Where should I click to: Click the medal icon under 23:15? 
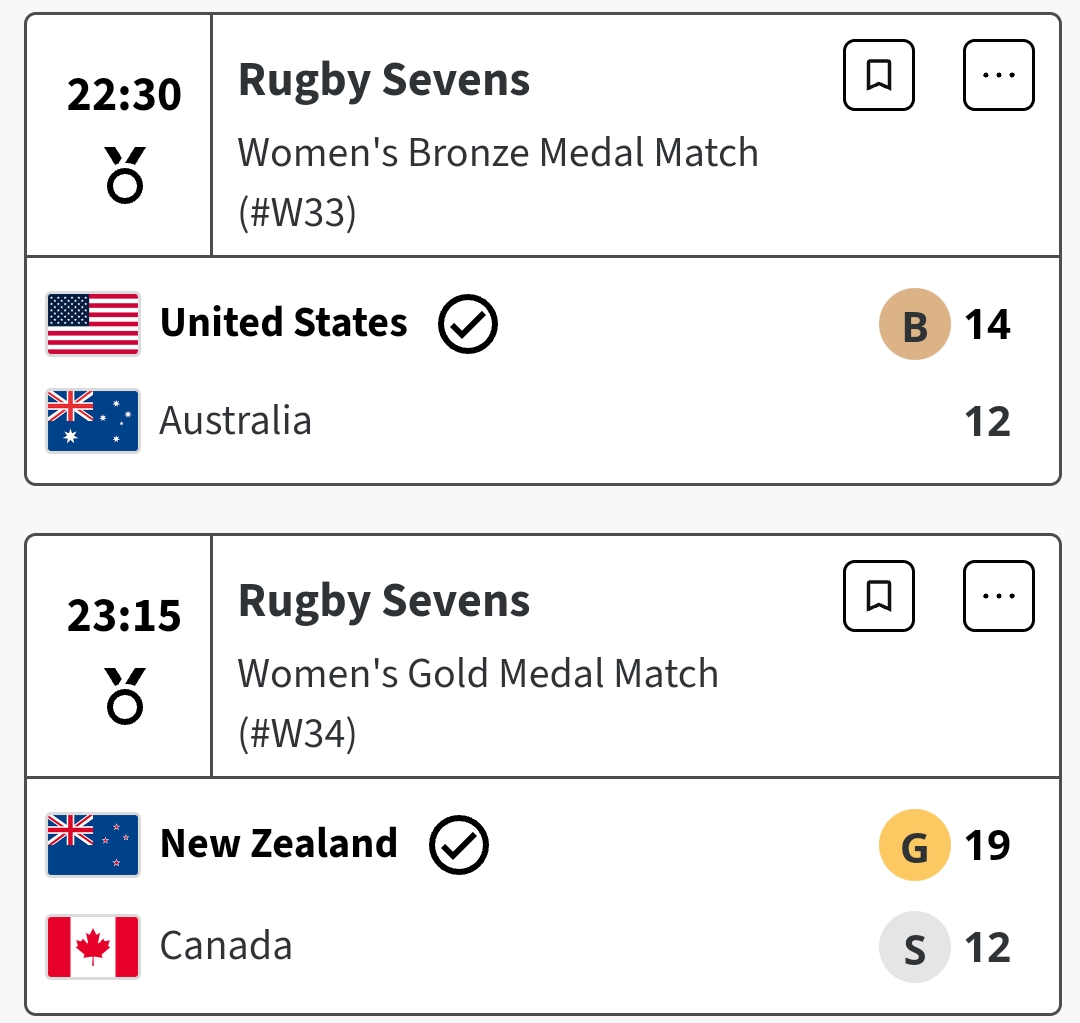[x=125, y=695]
